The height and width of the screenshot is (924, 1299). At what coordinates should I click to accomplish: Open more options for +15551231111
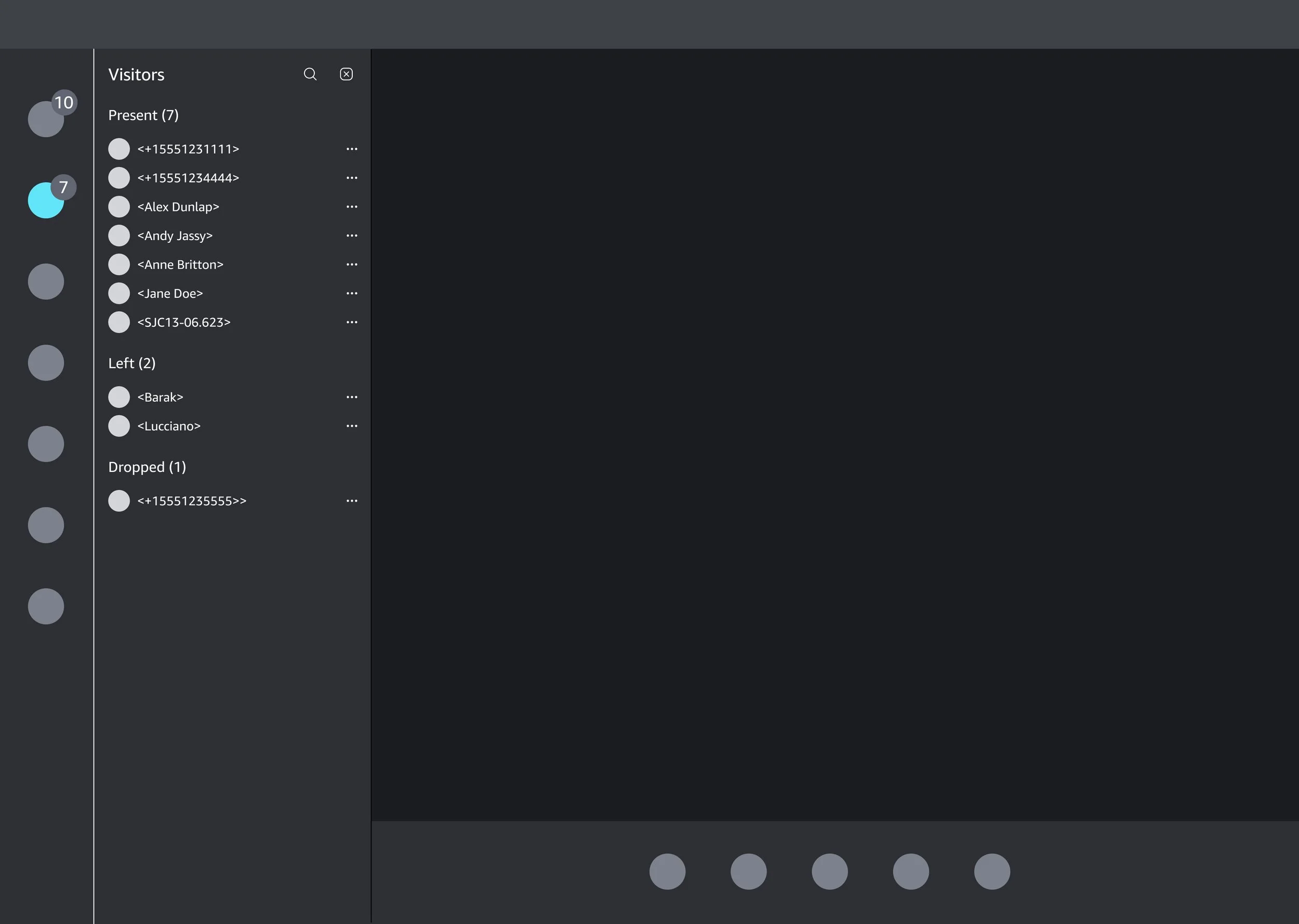click(x=352, y=149)
